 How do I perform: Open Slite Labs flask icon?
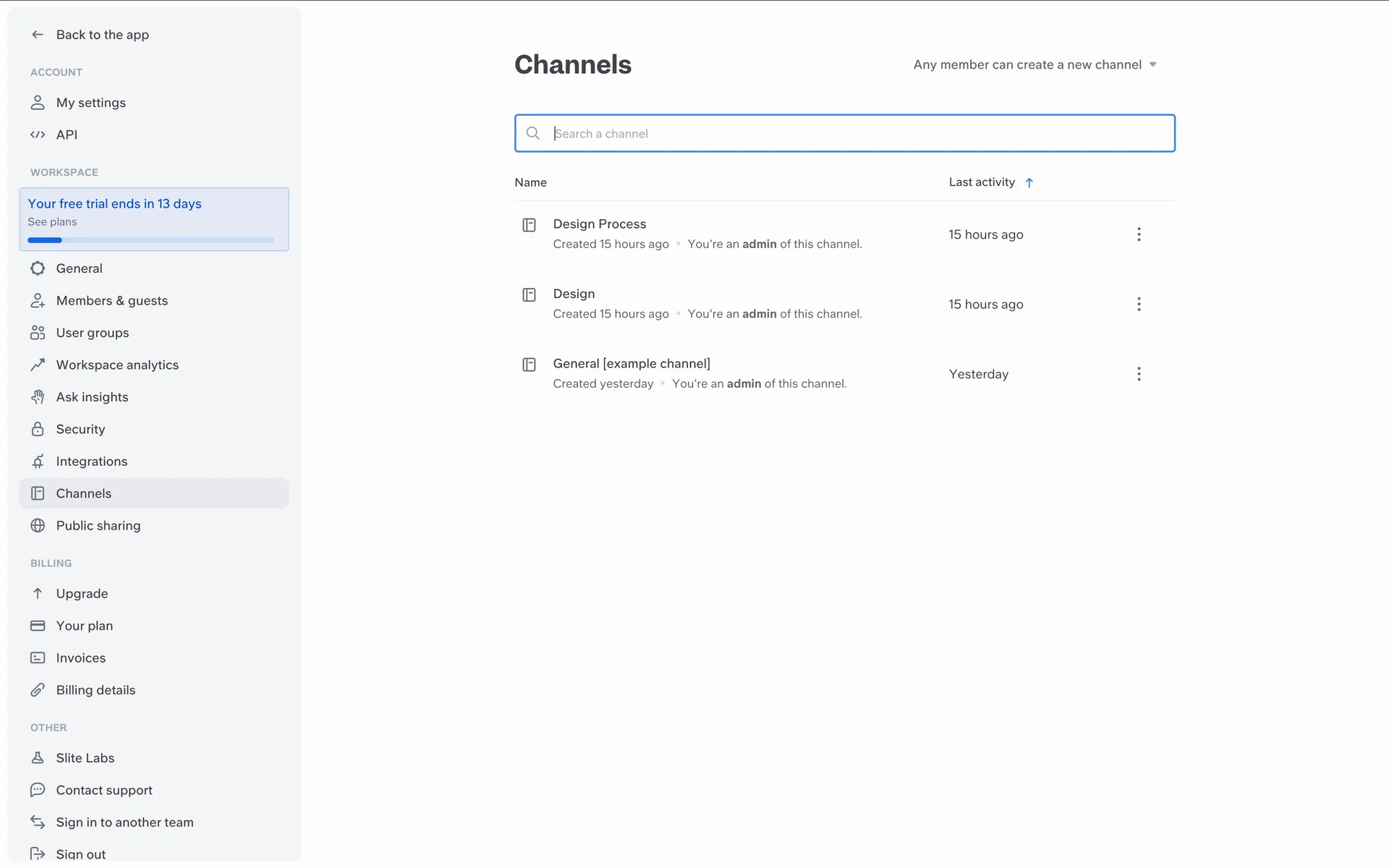click(38, 757)
